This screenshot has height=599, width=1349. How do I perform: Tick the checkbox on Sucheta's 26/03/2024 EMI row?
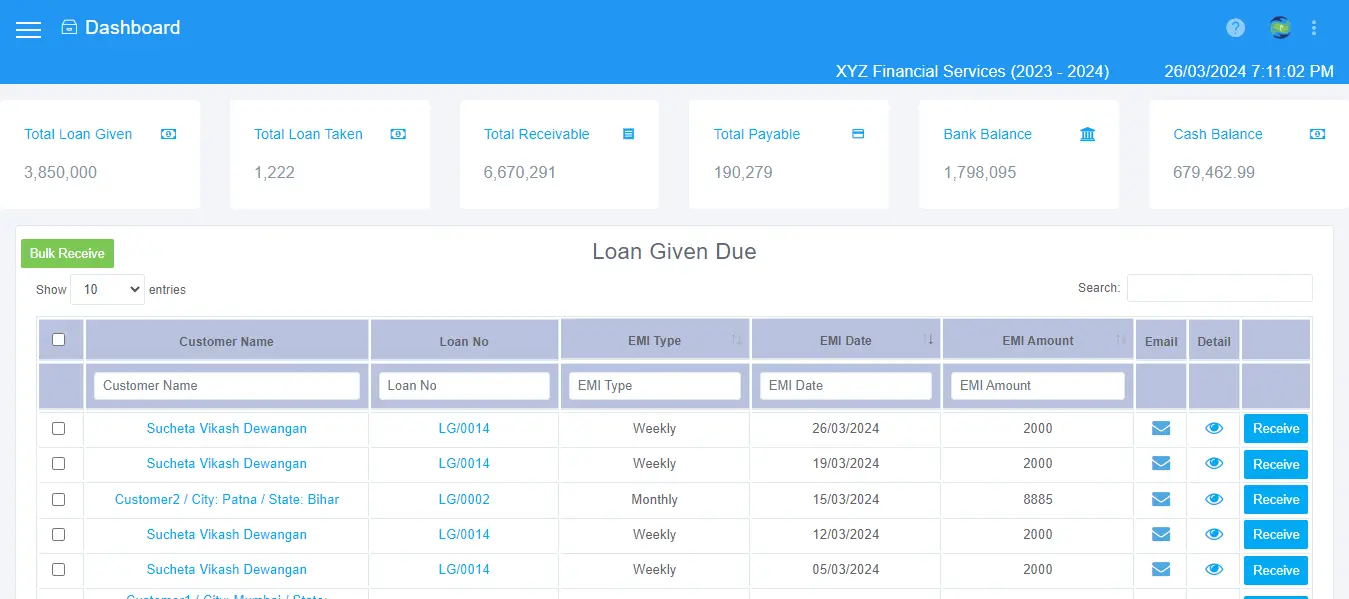pyautogui.click(x=59, y=428)
